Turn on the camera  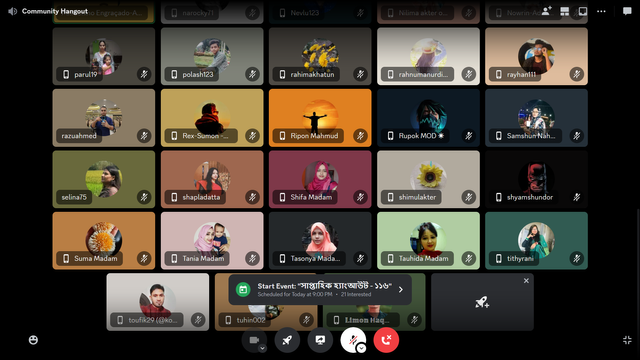coord(254,340)
